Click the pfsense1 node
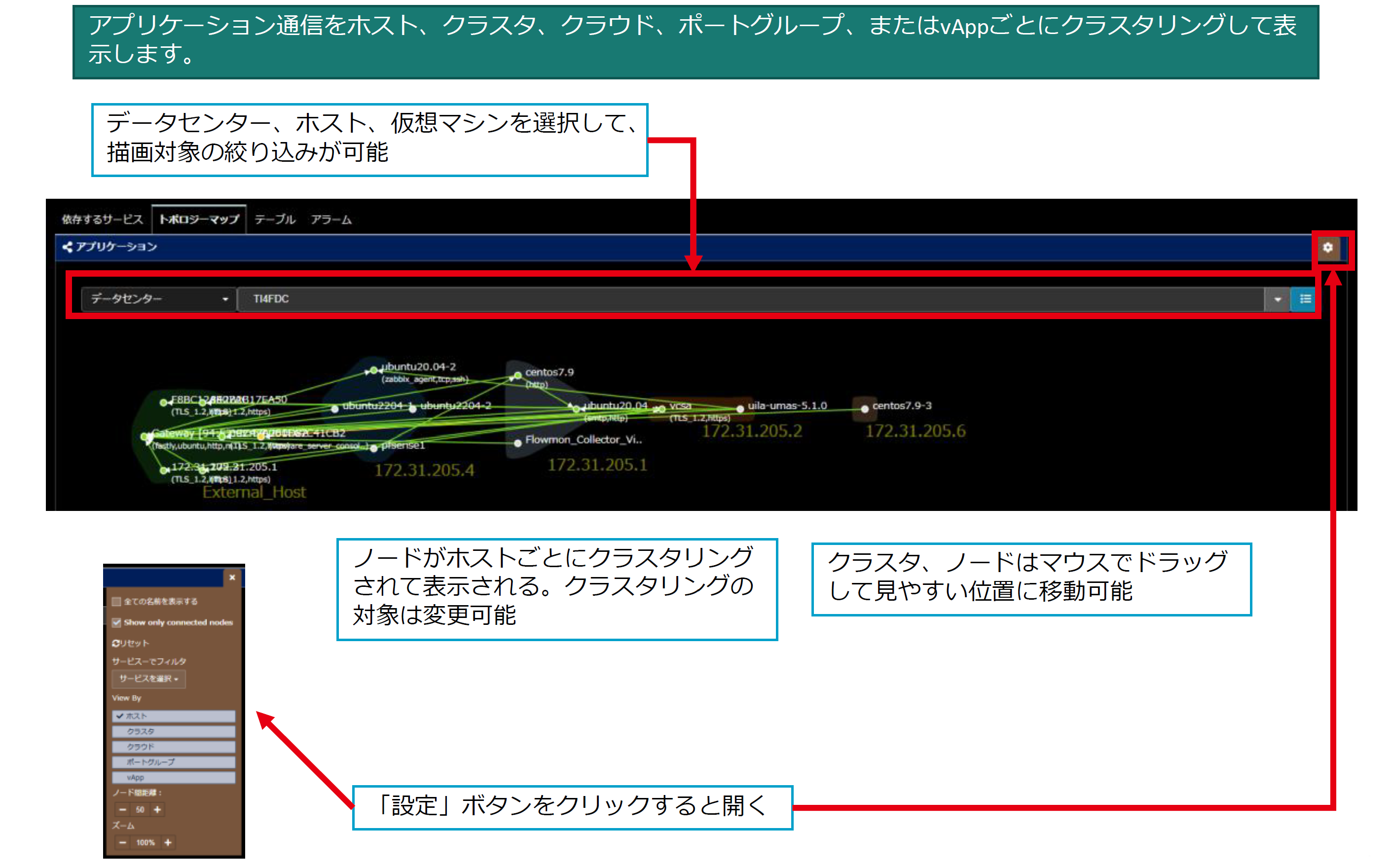The width and height of the screenshot is (1393, 868). point(374,448)
